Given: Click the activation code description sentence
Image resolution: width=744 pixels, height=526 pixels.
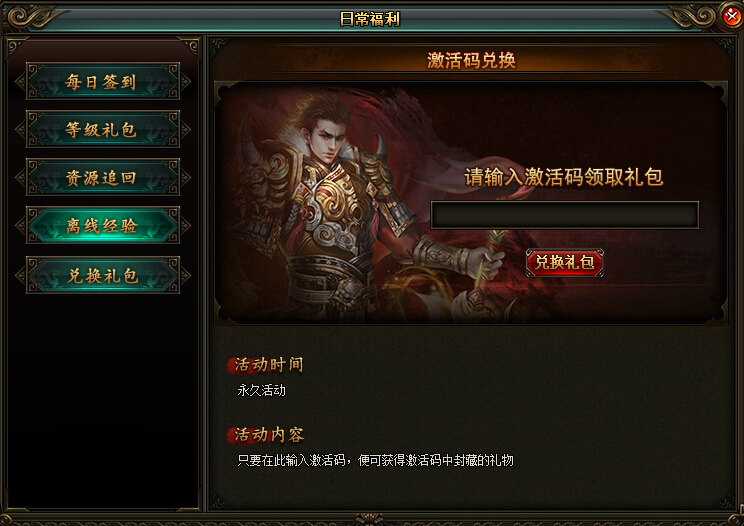Looking at the screenshot, I should point(375,460).
